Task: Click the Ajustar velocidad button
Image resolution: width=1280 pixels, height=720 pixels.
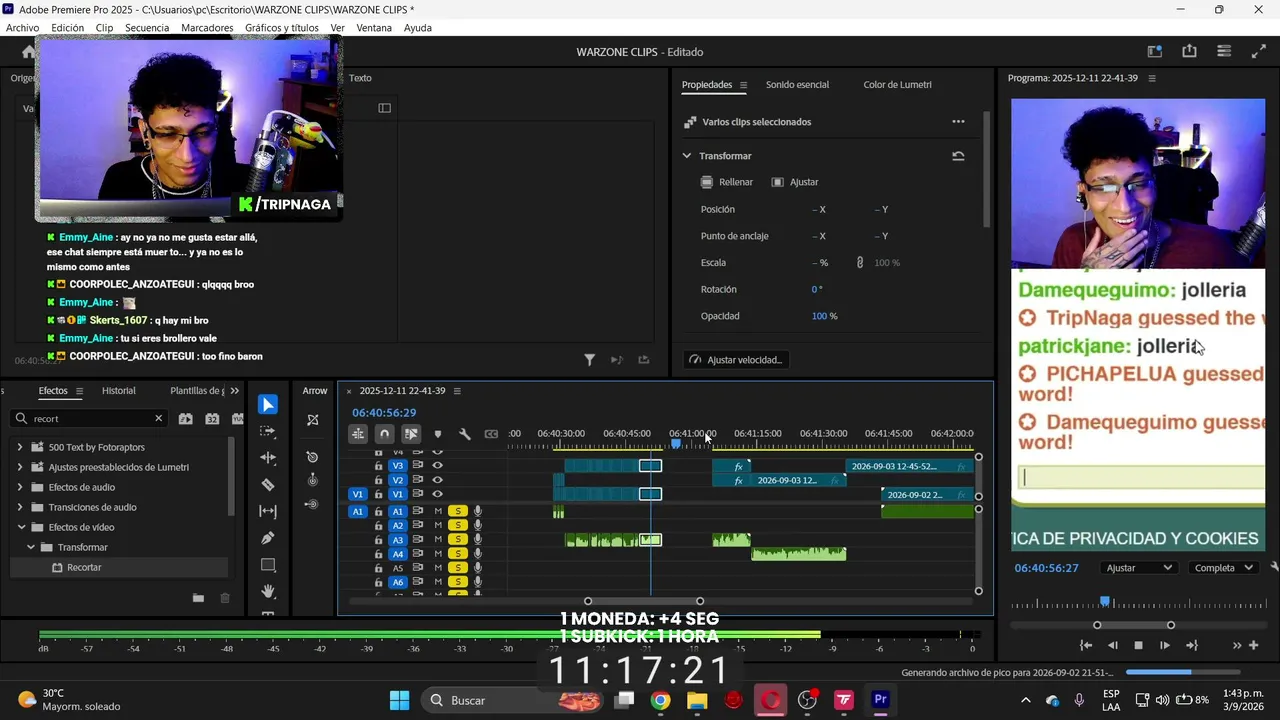Action: (736, 360)
